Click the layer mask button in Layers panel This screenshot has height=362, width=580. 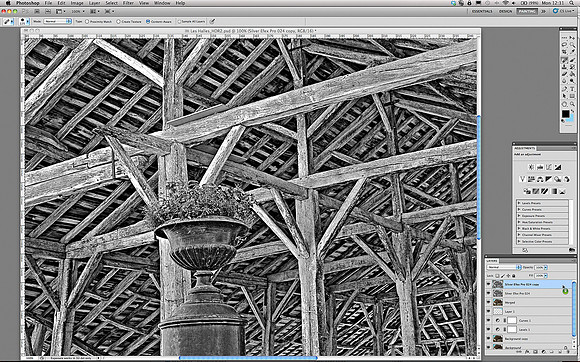535,351
